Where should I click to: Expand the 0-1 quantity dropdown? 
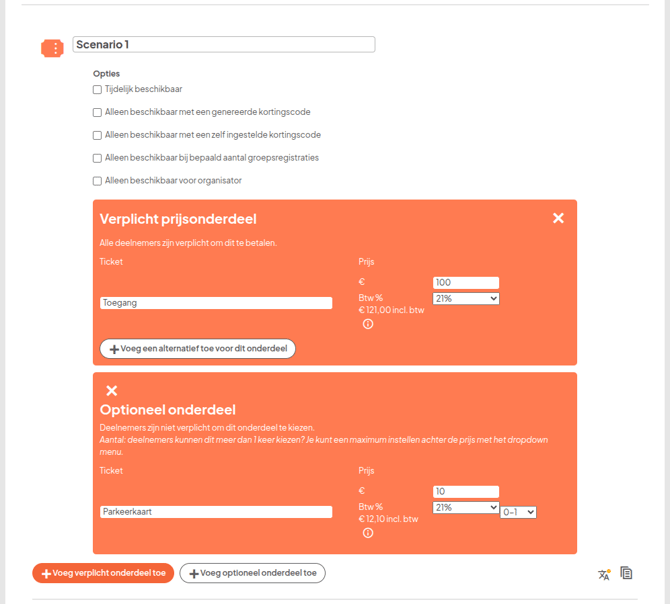click(x=519, y=512)
